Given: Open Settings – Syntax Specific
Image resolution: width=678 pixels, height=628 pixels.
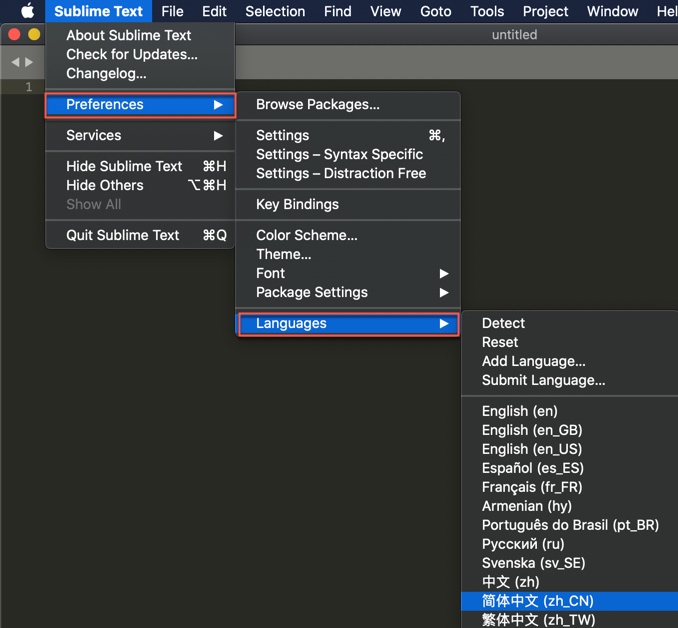Looking at the screenshot, I should tap(348, 154).
